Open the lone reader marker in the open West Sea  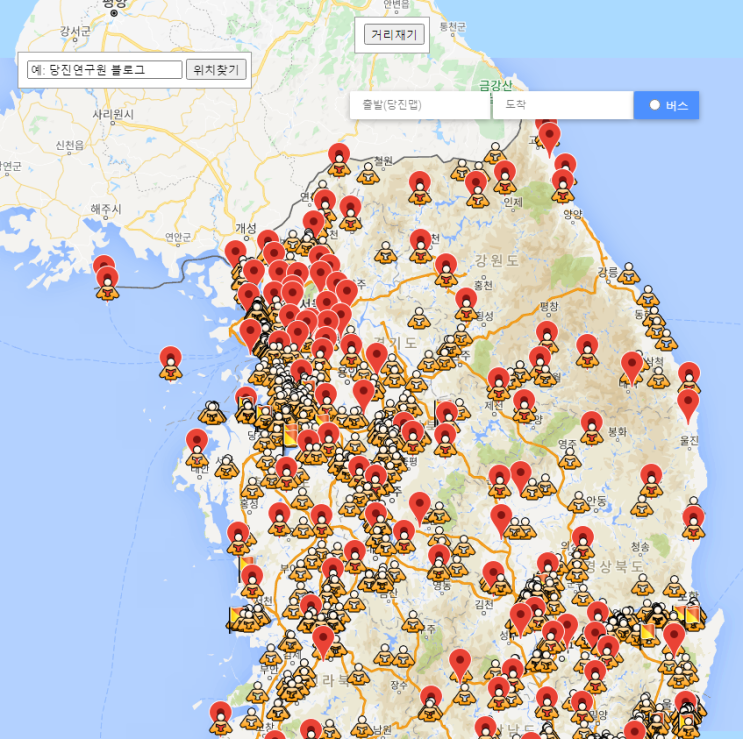171,363
